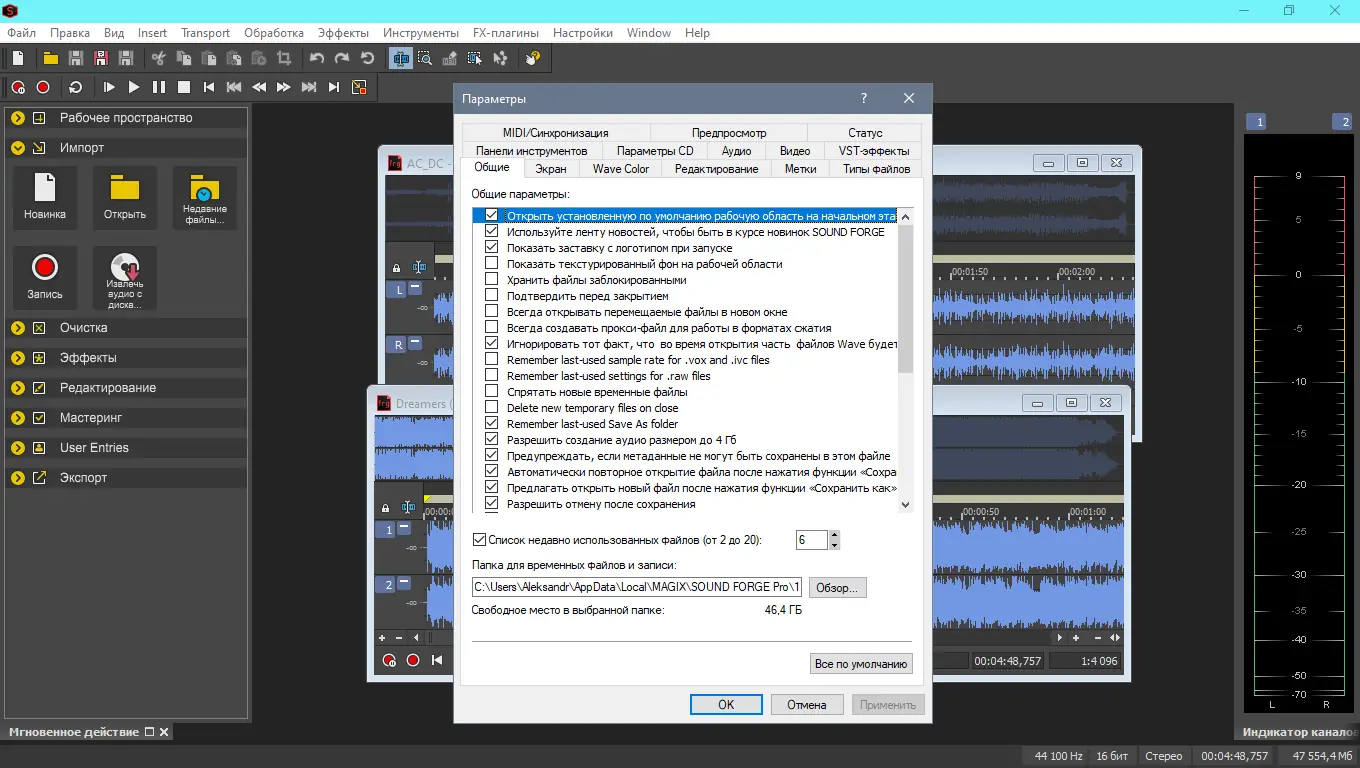This screenshot has height=768, width=1360.
Task: Enable Подтвердить перед закрытием checkbox
Action: point(491,296)
